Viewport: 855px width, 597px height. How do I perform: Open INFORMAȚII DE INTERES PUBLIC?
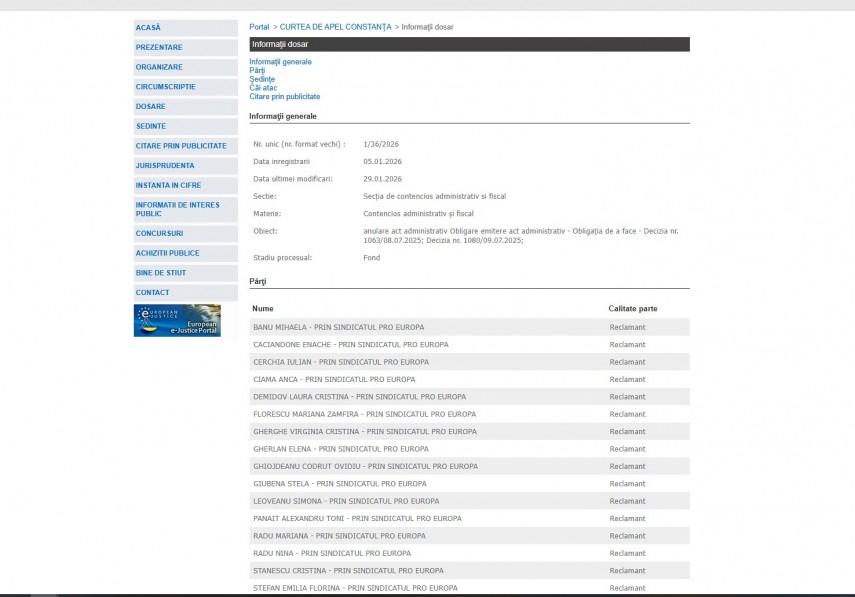click(177, 209)
